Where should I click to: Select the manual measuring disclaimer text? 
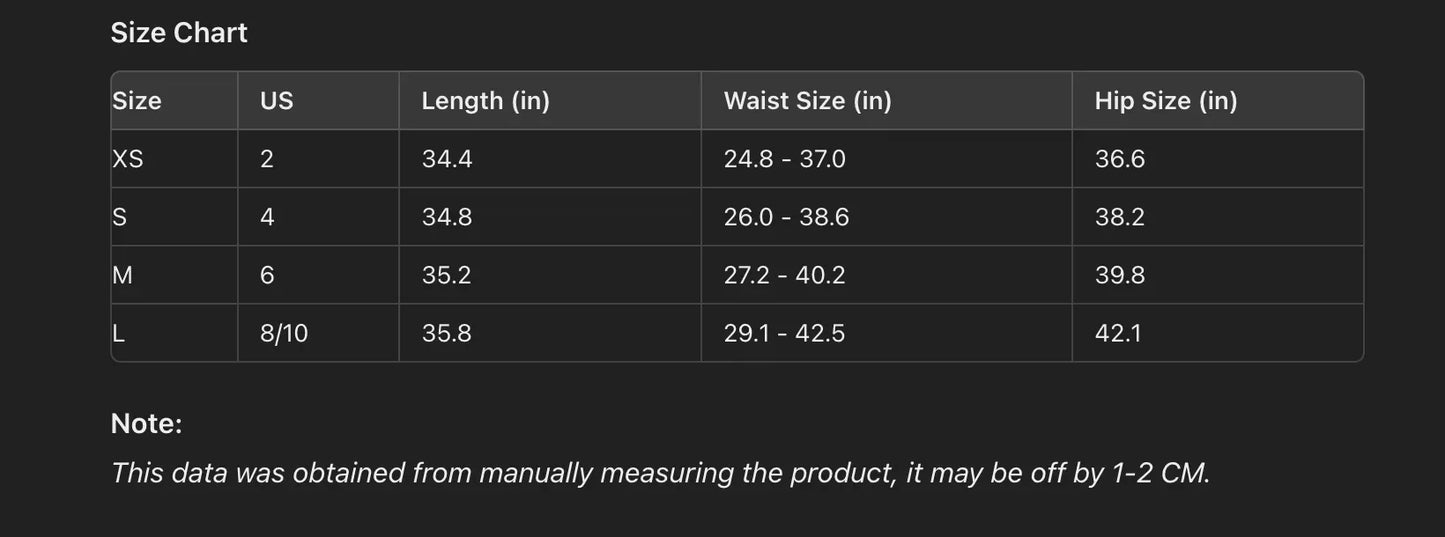pyautogui.click(x=660, y=473)
